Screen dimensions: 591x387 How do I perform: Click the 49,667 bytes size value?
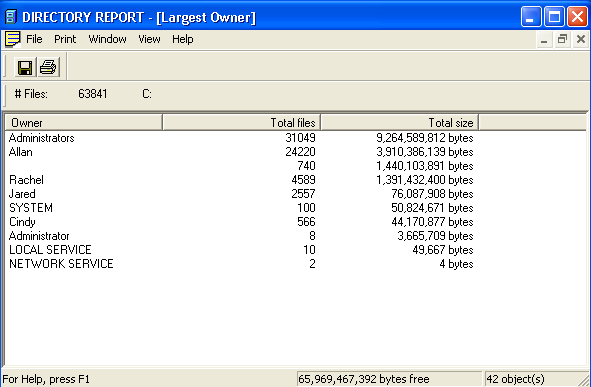tap(443, 250)
